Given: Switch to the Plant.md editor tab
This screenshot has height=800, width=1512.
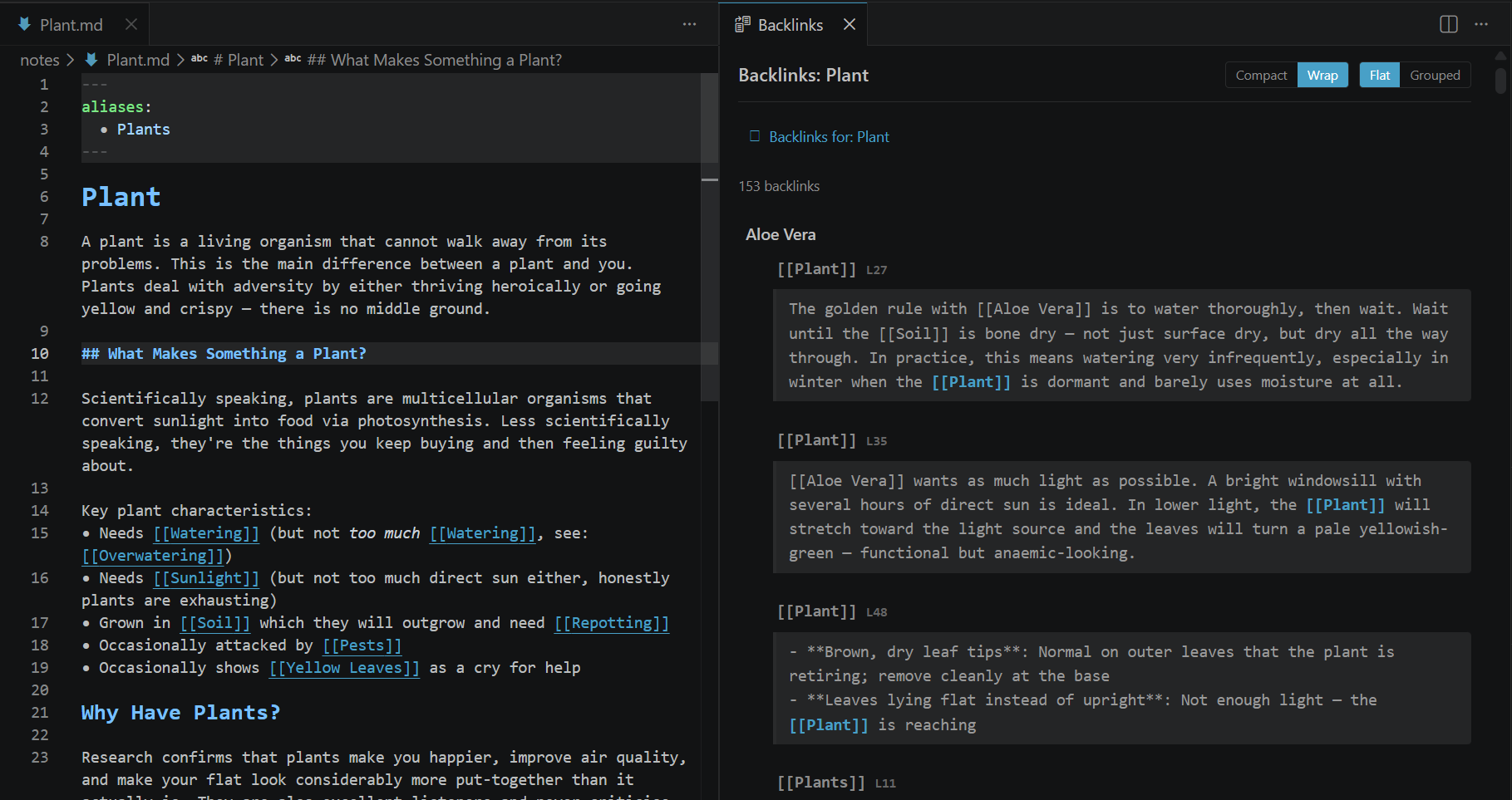Looking at the screenshot, I should (71, 24).
